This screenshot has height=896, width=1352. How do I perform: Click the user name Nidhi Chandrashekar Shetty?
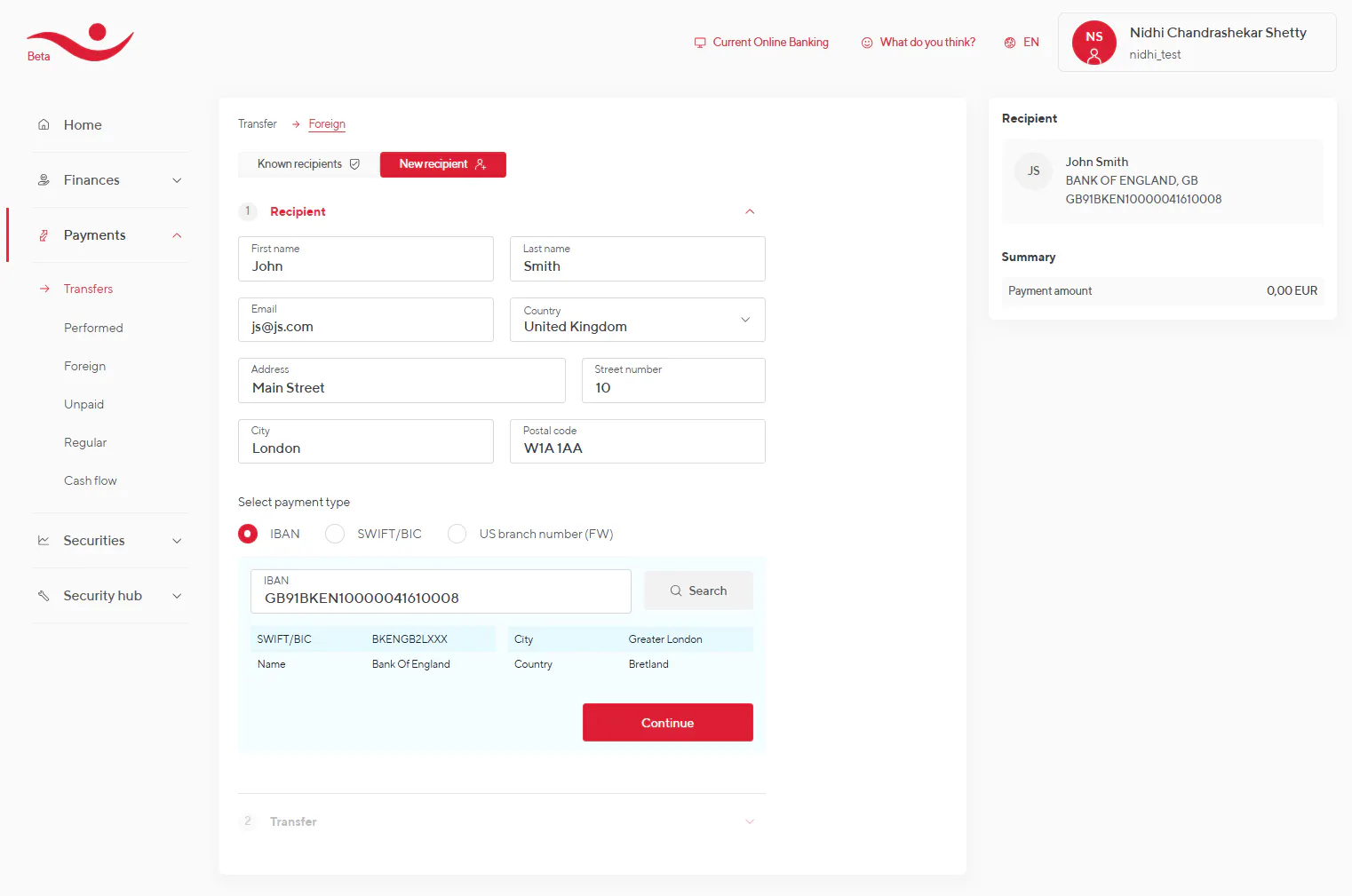click(x=1218, y=33)
